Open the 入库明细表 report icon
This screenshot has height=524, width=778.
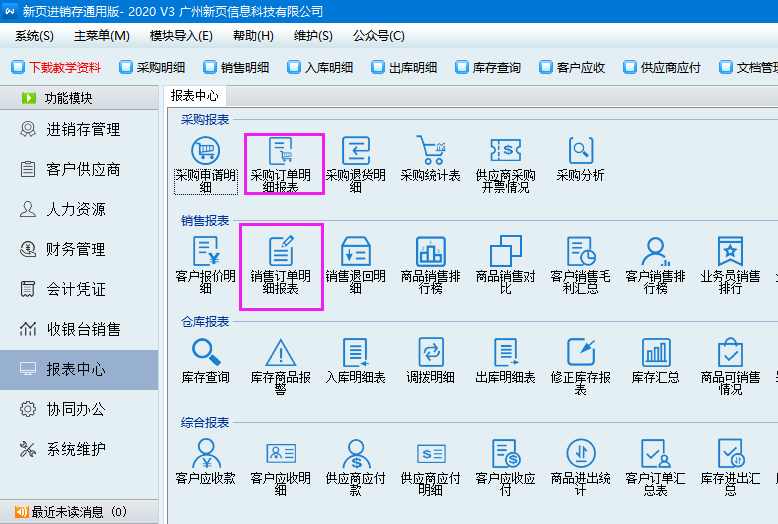click(x=356, y=361)
